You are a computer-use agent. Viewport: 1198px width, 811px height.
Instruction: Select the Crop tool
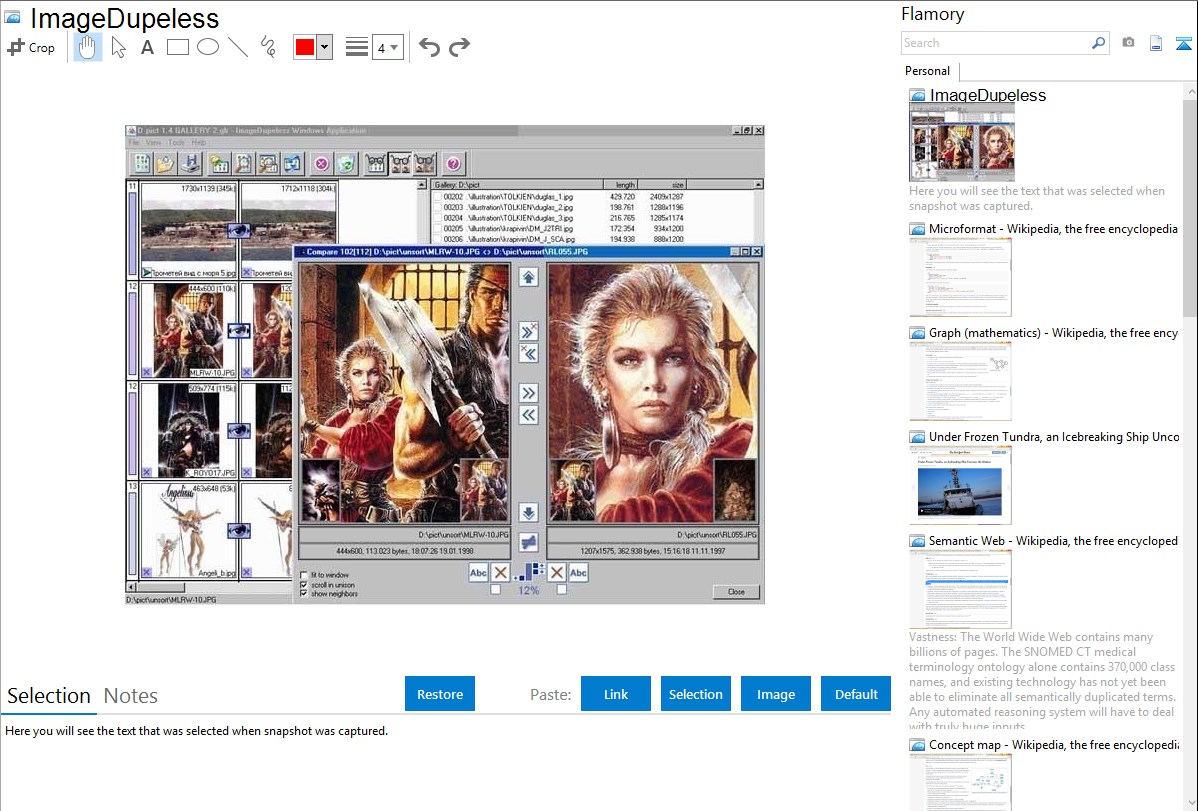coord(31,47)
